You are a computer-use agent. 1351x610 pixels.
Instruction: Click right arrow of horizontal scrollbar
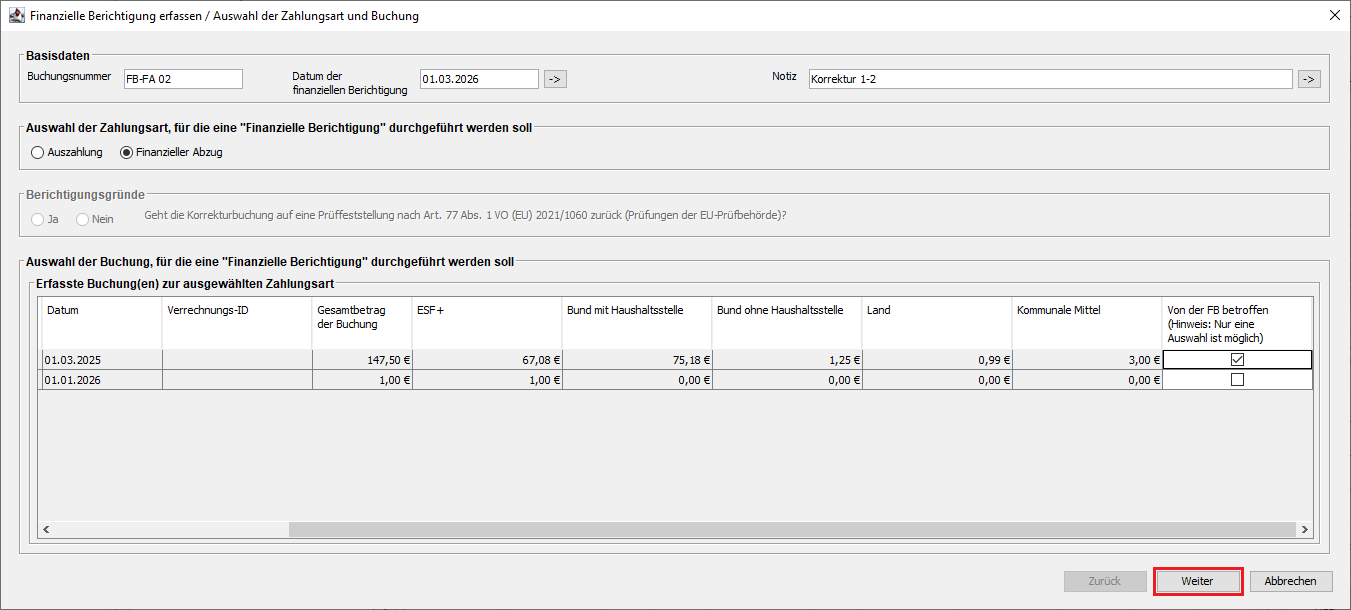pos(1304,530)
